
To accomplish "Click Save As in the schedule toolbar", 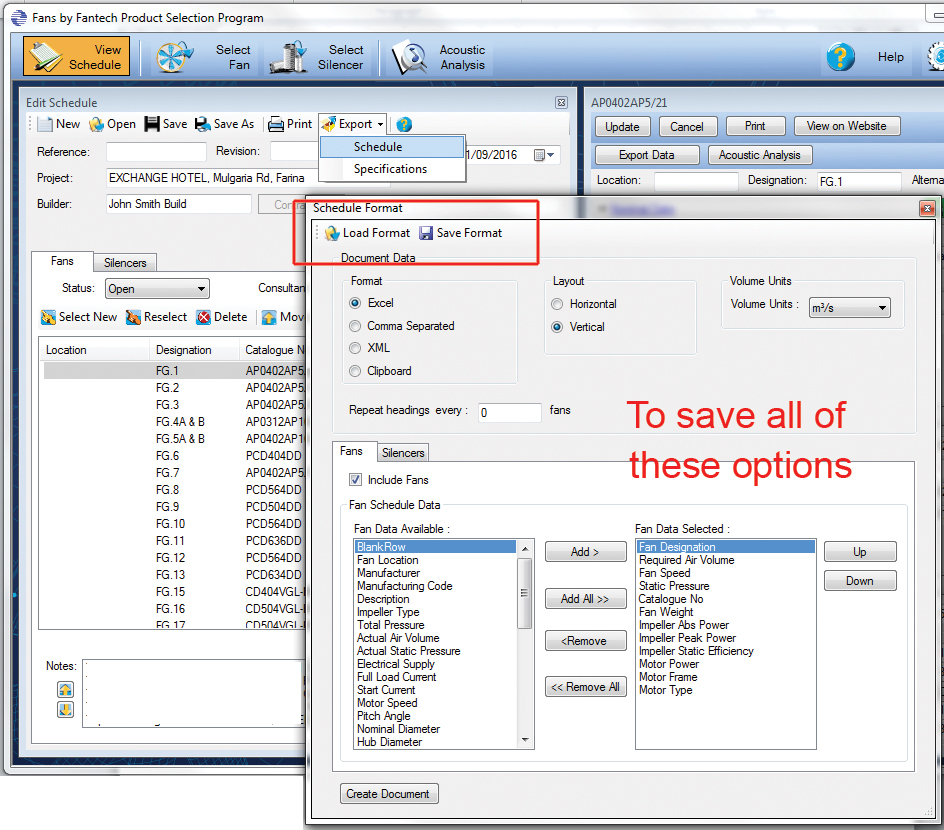I will click(x=224, y=124).
